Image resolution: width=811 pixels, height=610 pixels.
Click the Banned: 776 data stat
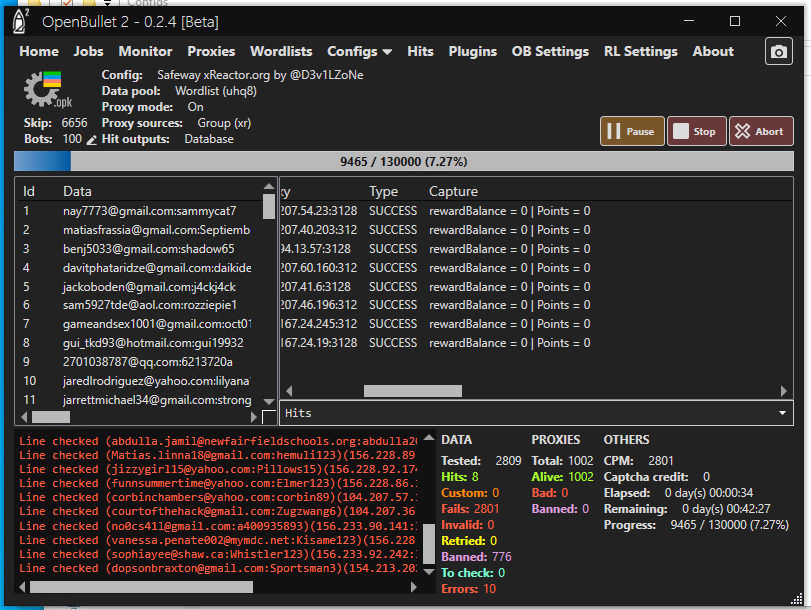point(476,557)
